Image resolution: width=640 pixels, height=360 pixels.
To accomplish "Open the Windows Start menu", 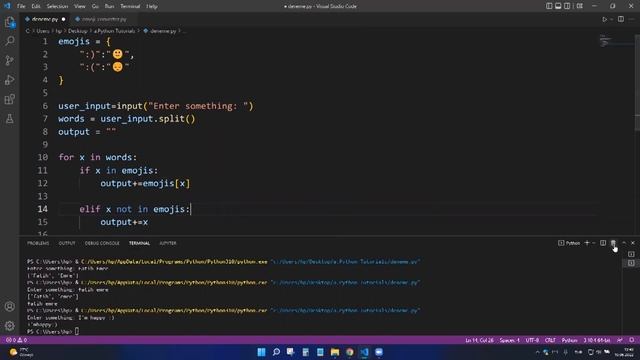I will pyautogui.click(x=262, y=352).
